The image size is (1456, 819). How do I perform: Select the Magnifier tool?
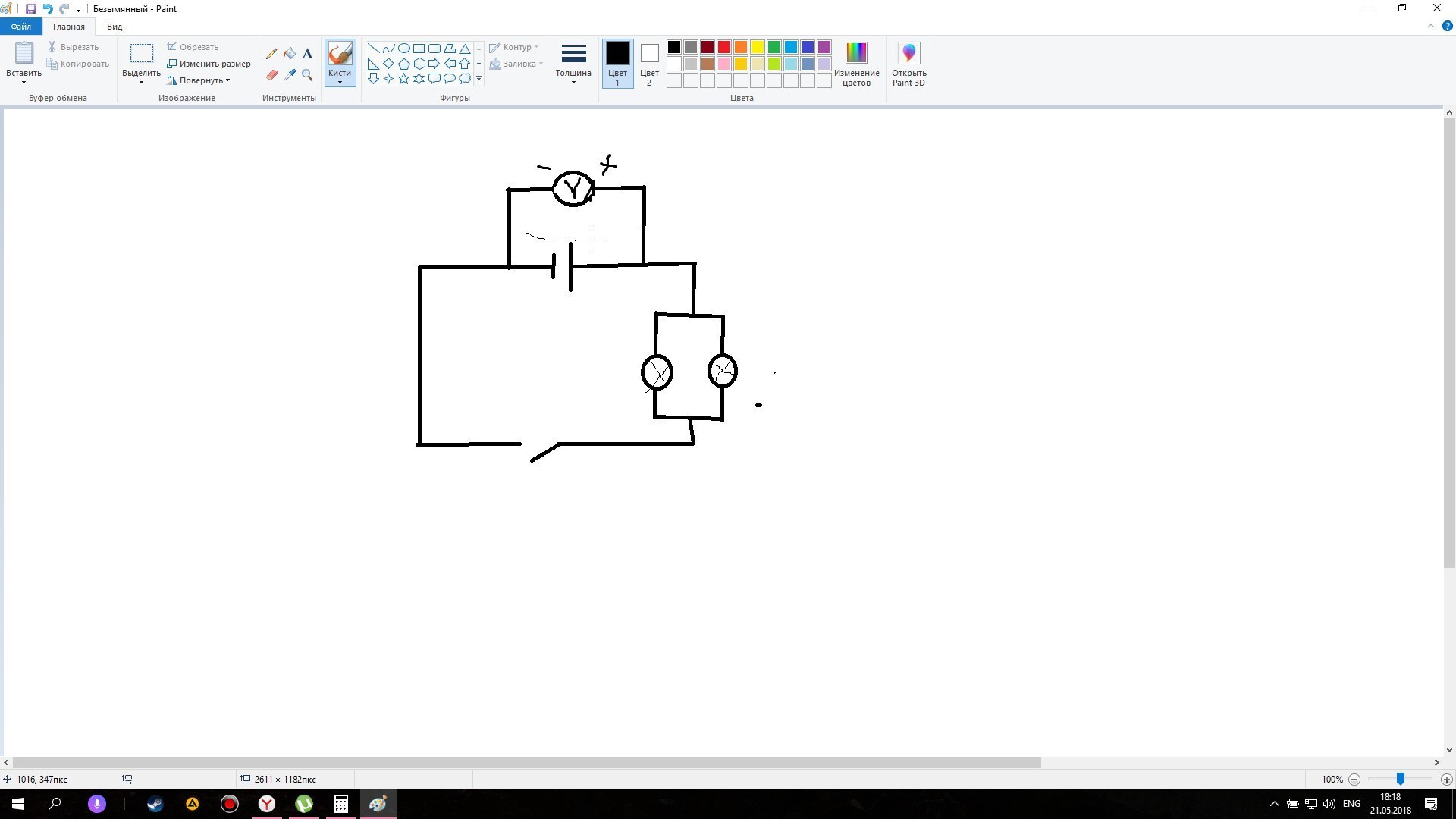[x=307, y=74]
